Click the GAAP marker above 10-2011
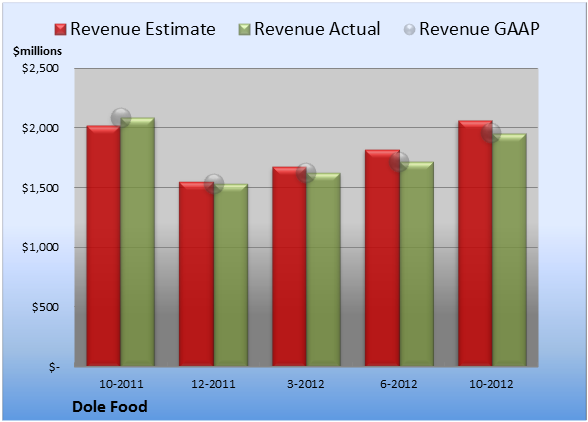Screen dimensions: 588x422 pos(121,118)
